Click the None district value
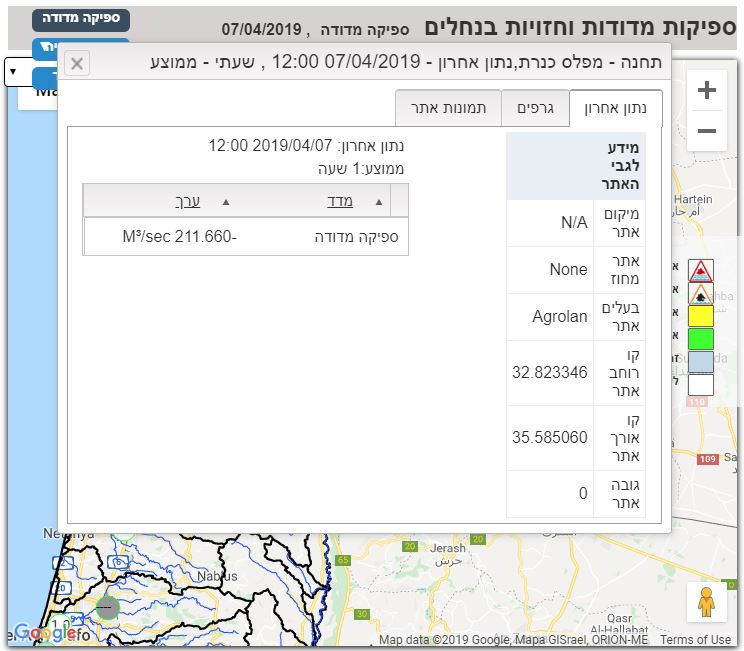Image resolution: width=744 pixels, height=651 pixels. [x=568, y=270]
